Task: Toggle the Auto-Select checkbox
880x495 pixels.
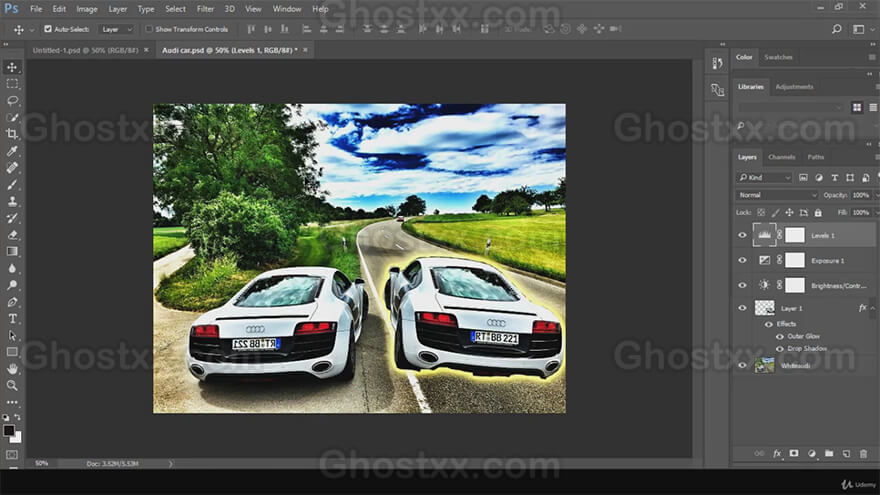Action: [x=48, y=29]
